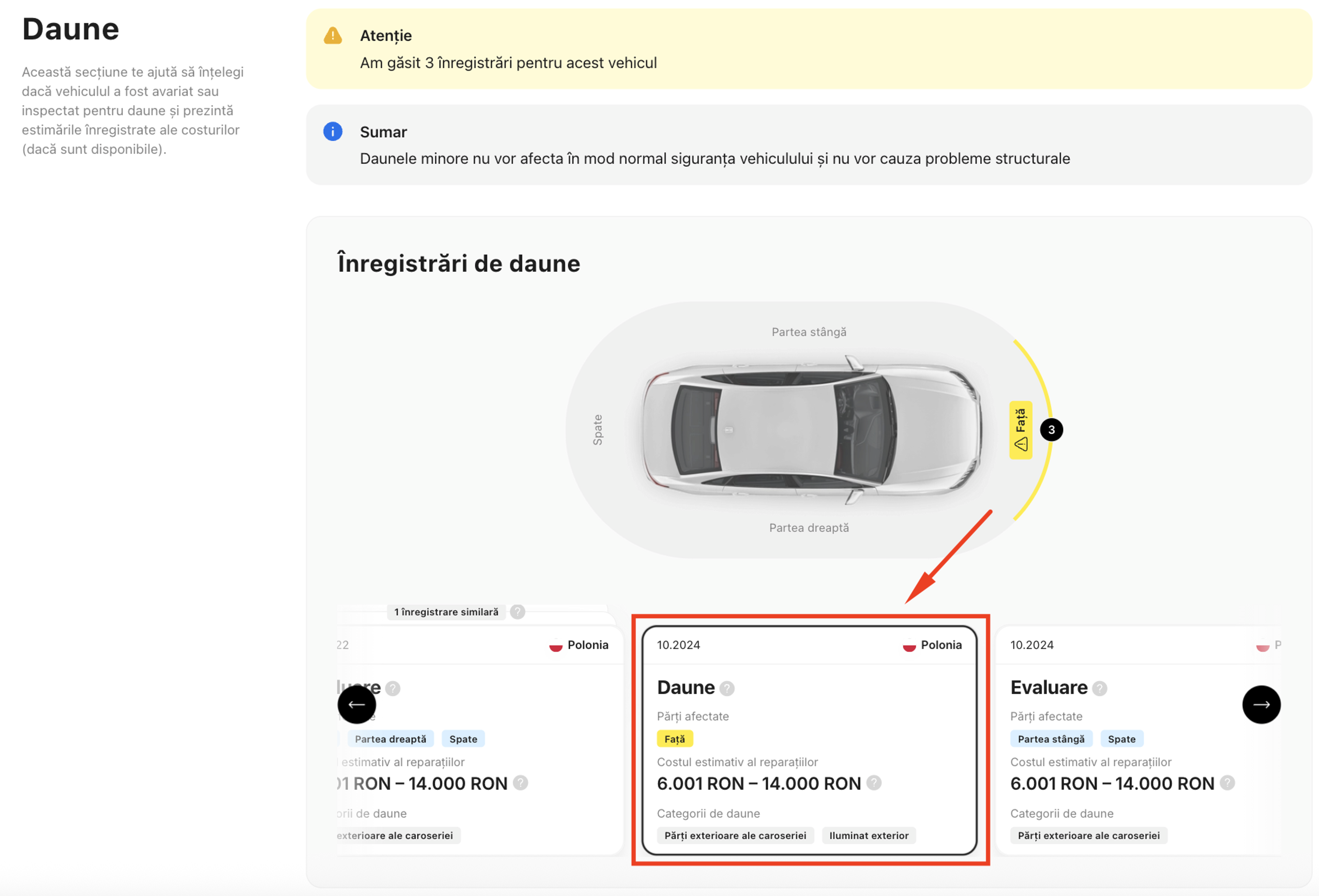Click help icon beside 1 înregistrare similară
Image resolution: width=1319 pixels, height=896 pixels.
517,612
